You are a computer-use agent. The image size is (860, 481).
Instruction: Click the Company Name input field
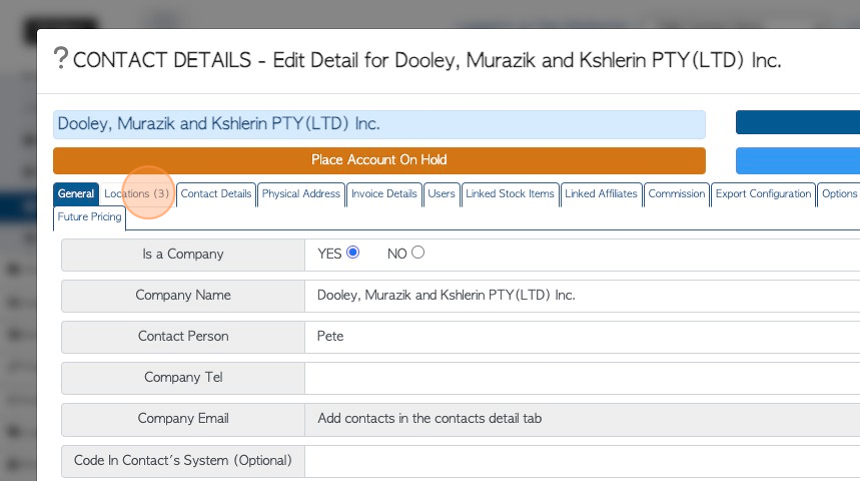coord(582,296)
